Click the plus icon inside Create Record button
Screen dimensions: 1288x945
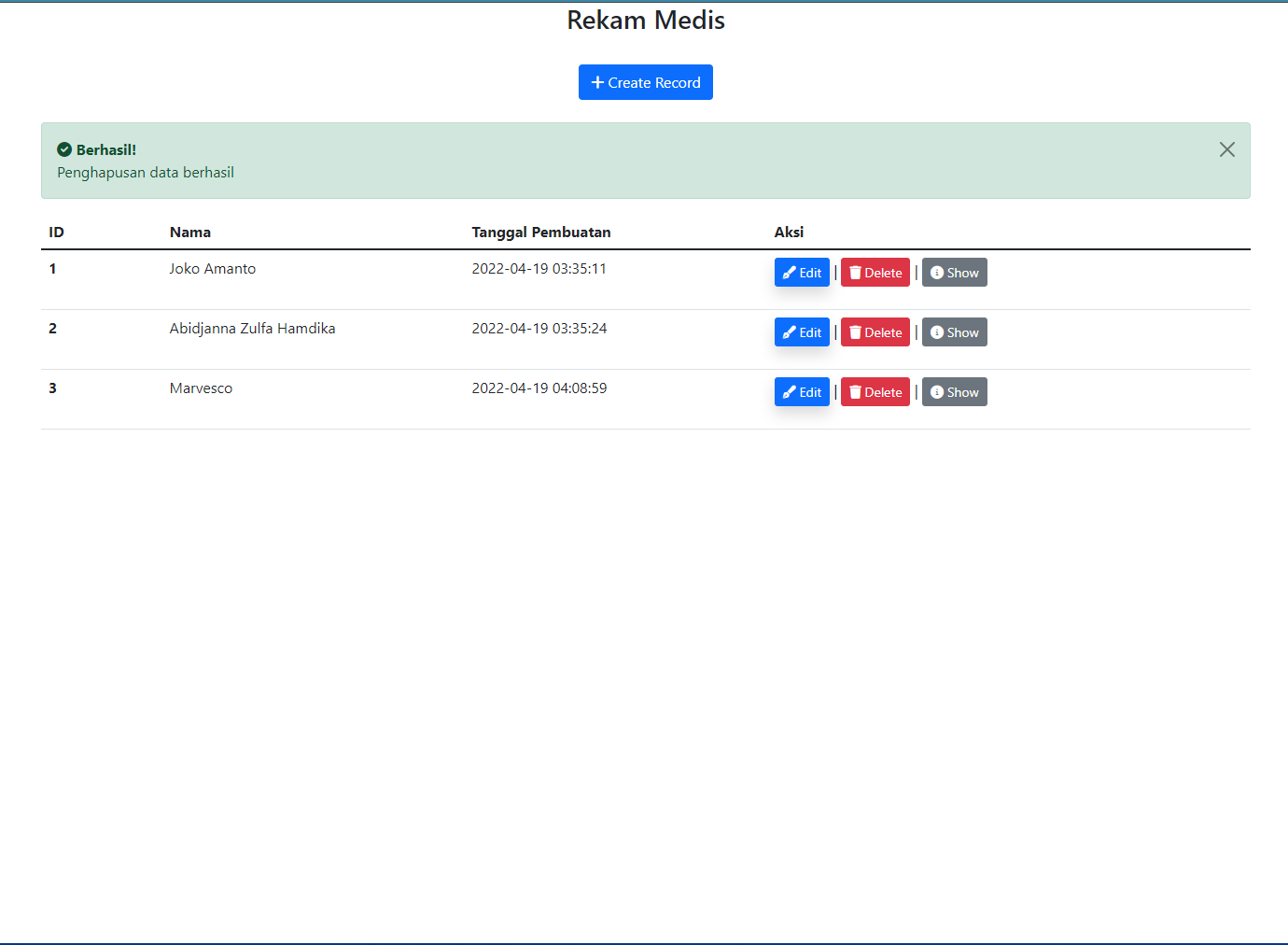pos(597,82)
